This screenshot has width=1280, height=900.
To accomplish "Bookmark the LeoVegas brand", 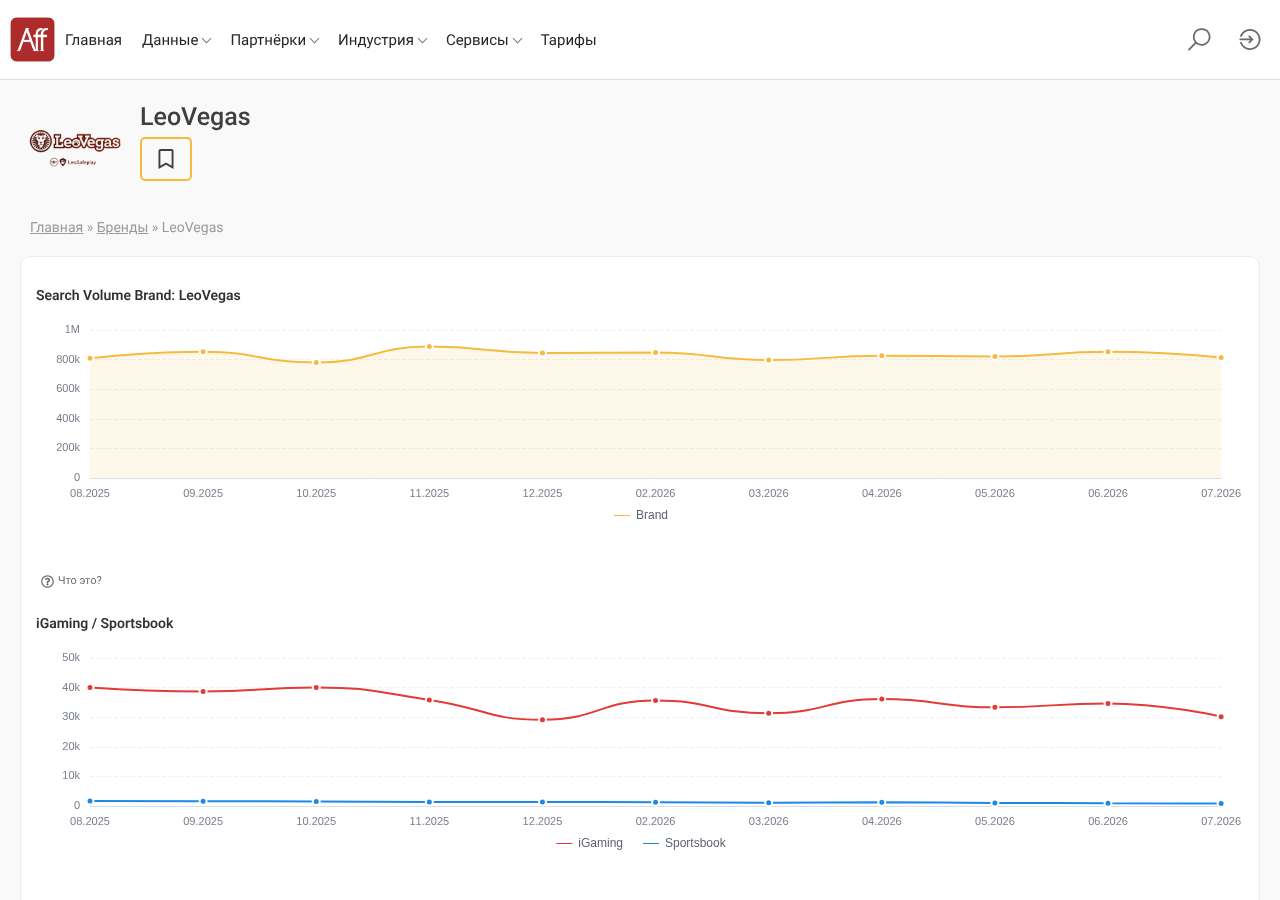I will point(166,159).
